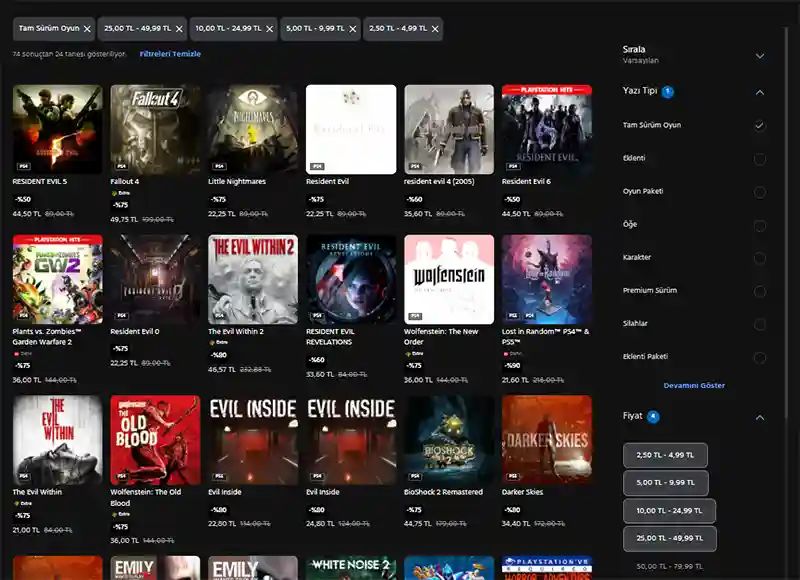800x580 pixels.
Task: Click Devamını Göster link
Action: click(x=694, y=385)
